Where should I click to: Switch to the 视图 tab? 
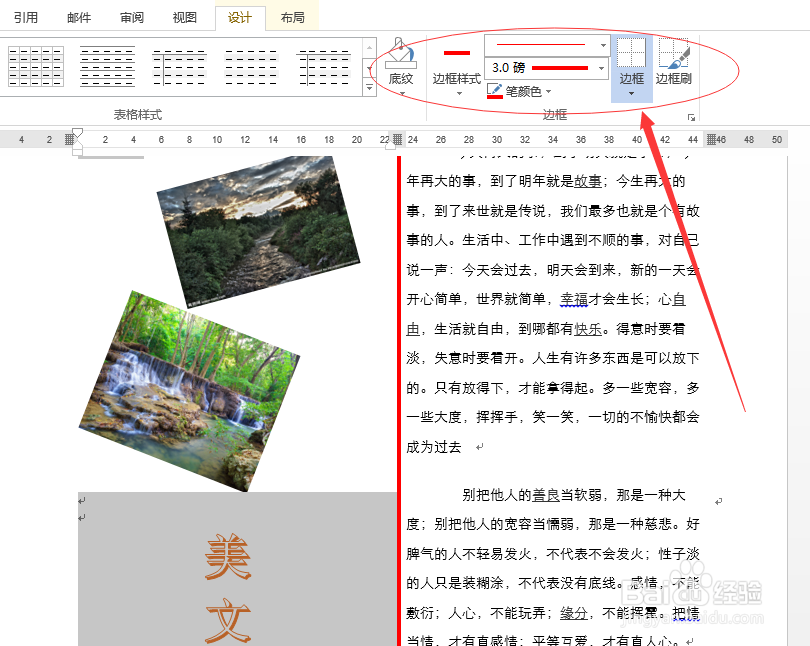185,18
